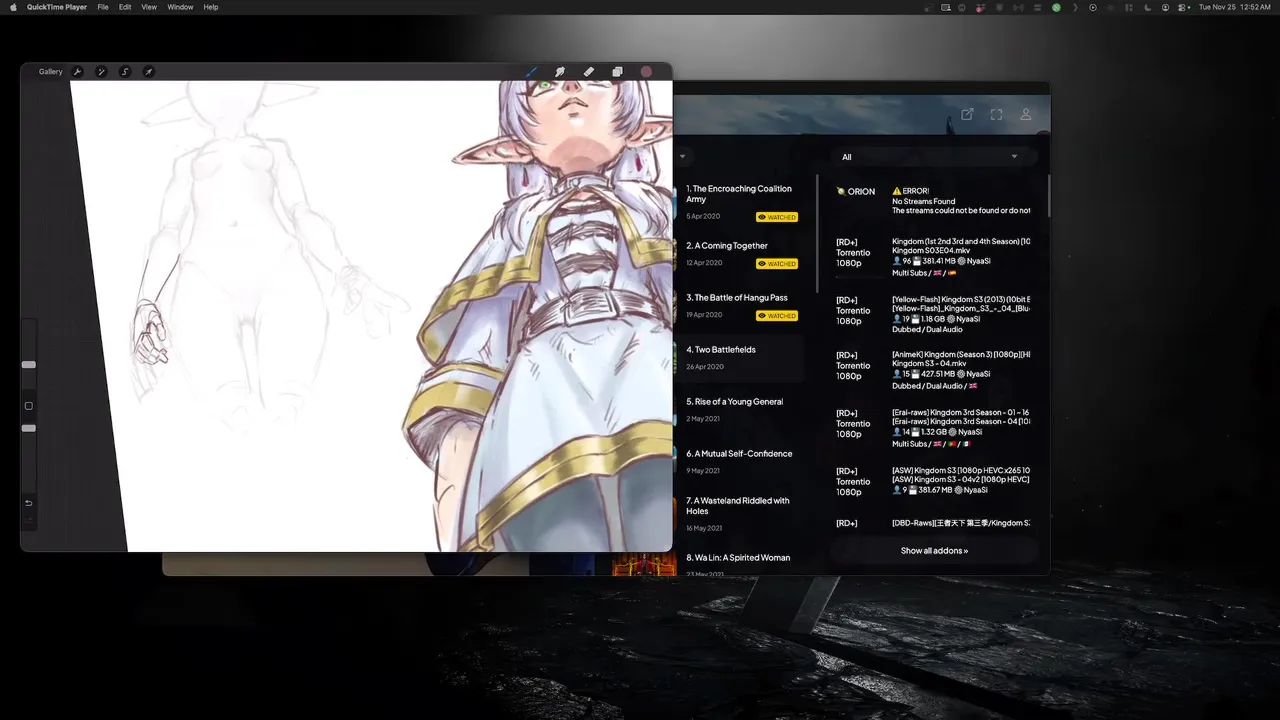This screenshot has height=720, width=1280.
Task: Open Procreate active color swatch
Action: pyautogui.click(x=646, y=72)
